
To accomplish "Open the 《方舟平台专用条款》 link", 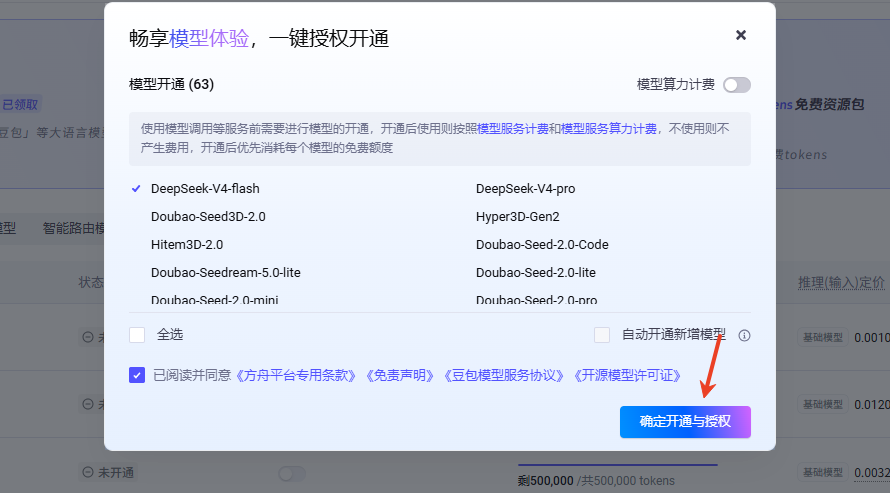I will (x=296, y=376).
